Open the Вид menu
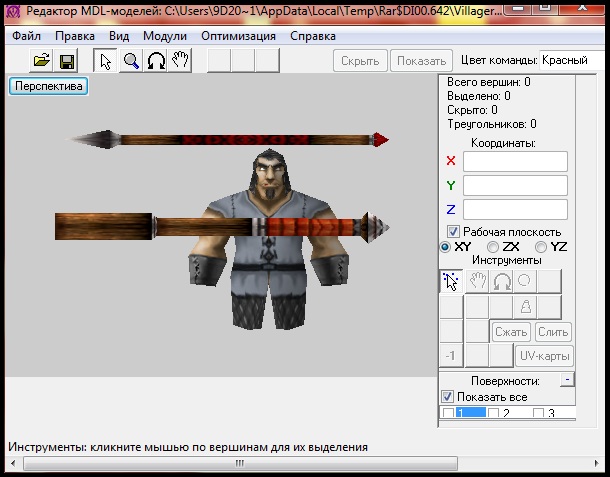 119,36
